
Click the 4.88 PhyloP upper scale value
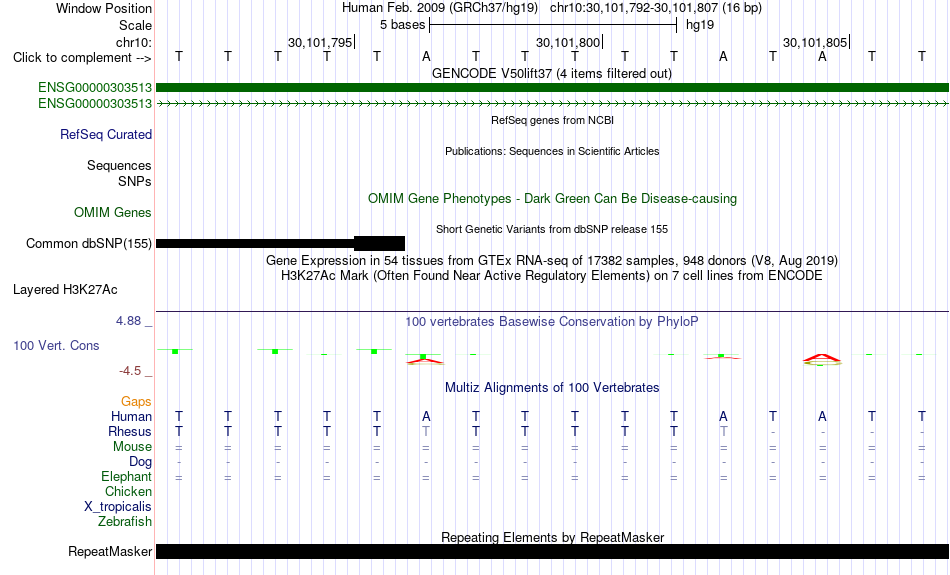[128, 321]
